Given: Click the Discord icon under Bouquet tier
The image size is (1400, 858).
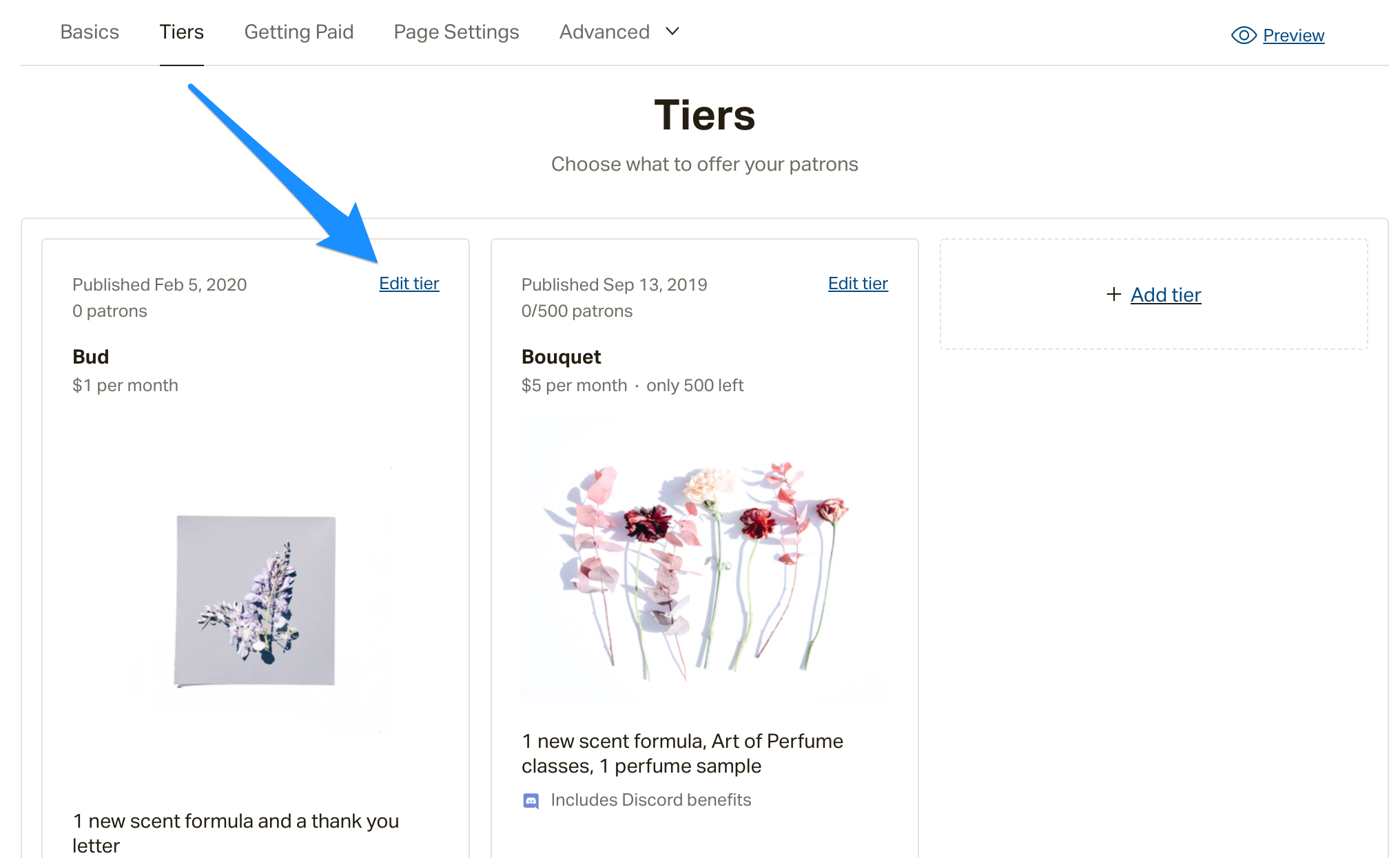Looking at the screenshot, I should point(531,800).
